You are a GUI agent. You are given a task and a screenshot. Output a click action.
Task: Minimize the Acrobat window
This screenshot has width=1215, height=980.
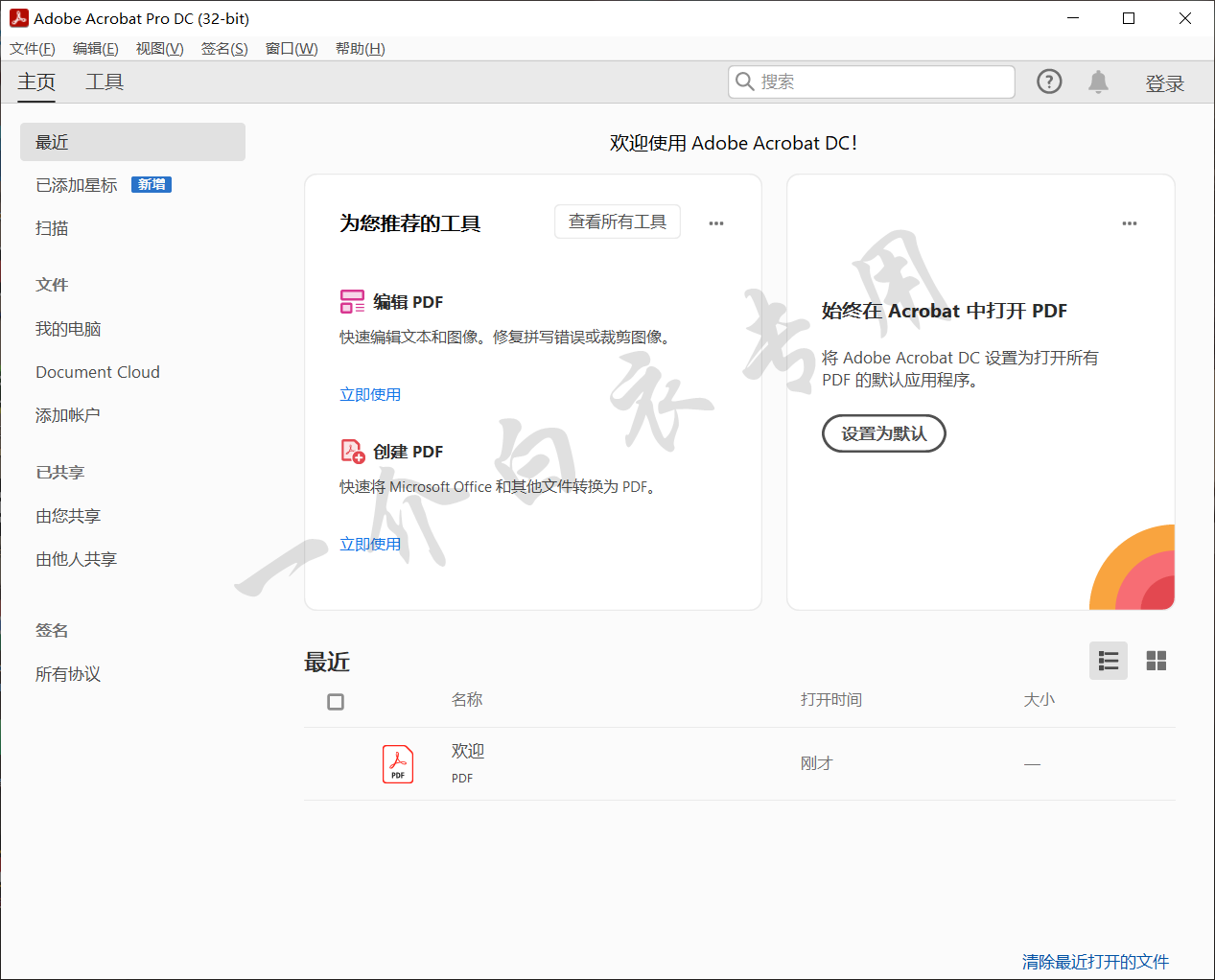(x=1073, y=18)
